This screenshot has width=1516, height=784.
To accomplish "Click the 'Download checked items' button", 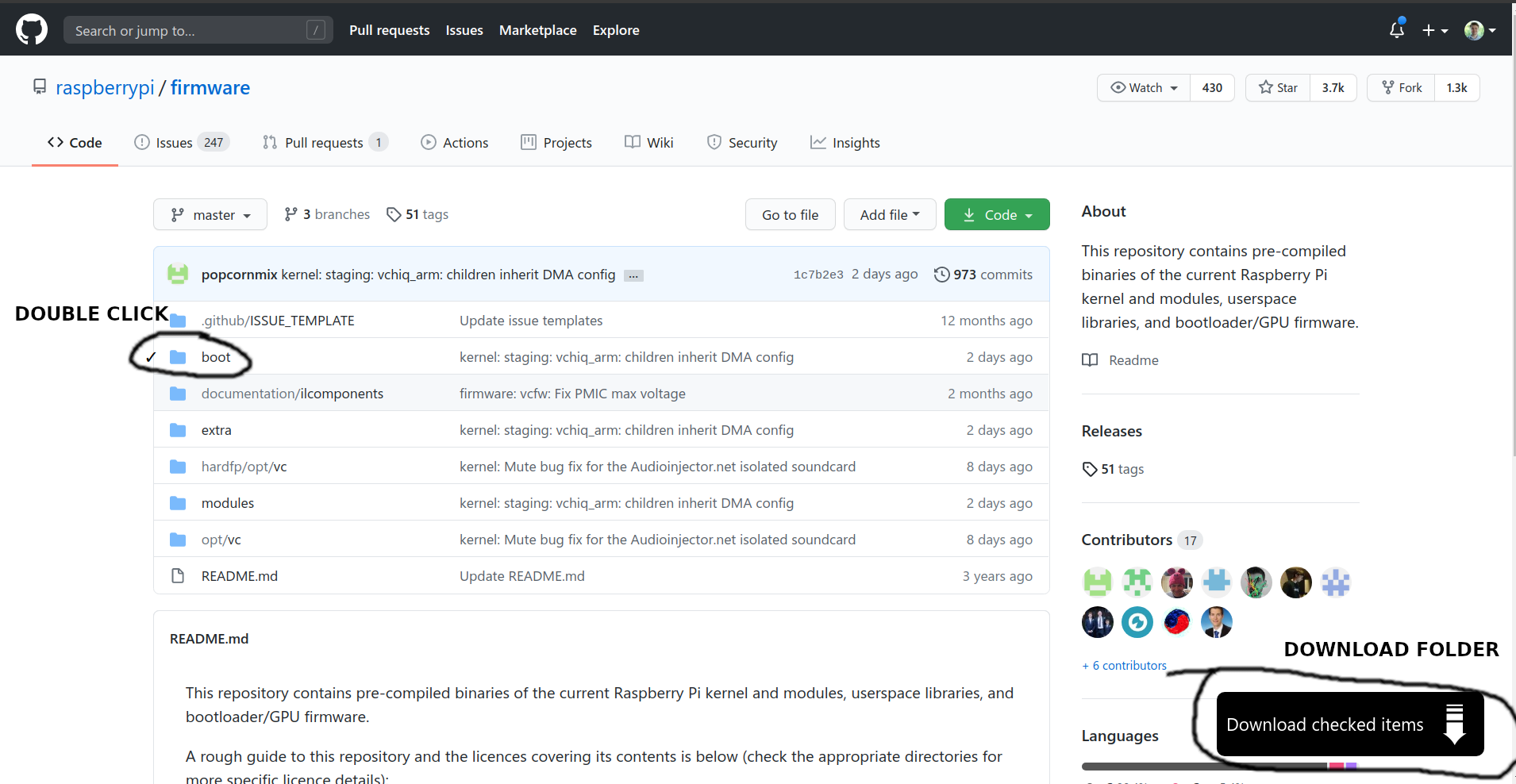I will click(x=1350, y=724).
